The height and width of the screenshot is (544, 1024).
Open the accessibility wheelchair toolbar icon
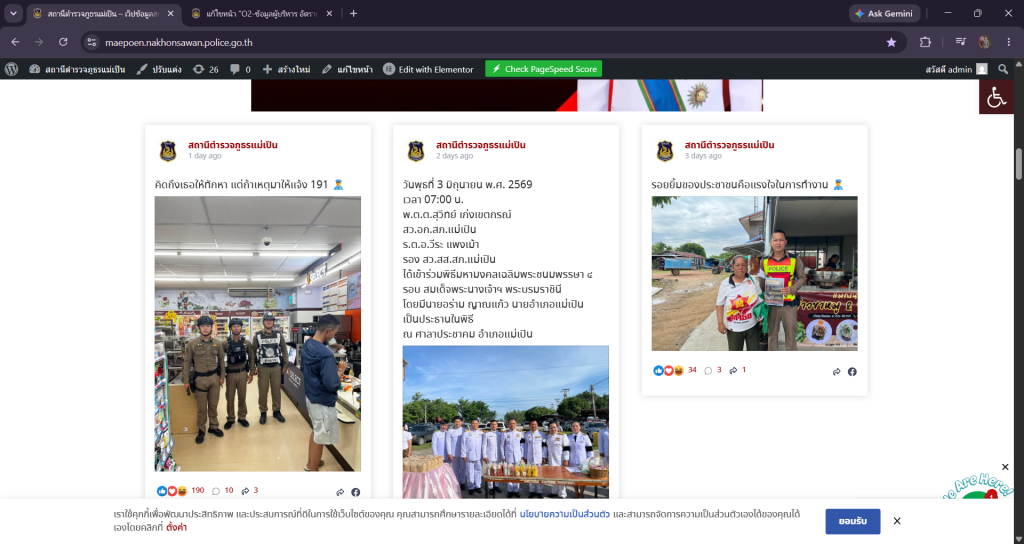[996, 97]
